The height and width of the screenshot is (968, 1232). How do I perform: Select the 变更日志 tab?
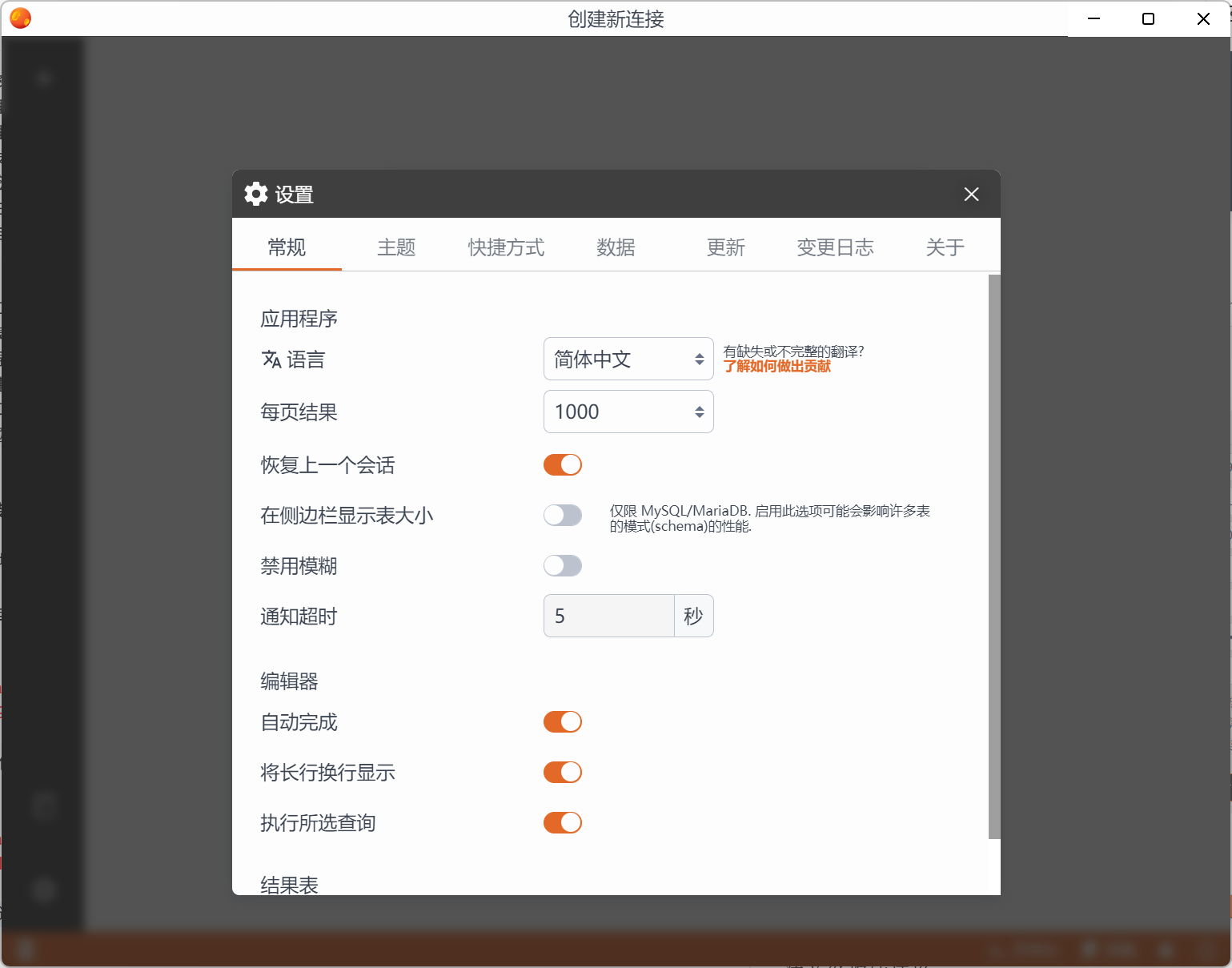(x=835, y=247)
